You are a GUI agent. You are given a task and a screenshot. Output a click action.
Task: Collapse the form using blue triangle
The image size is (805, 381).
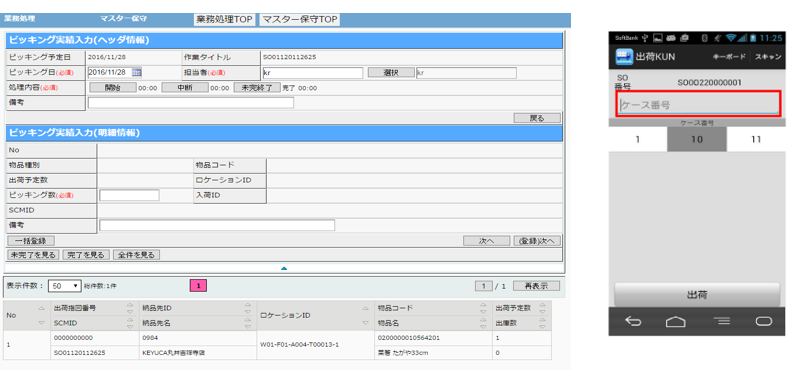click(284, 268)
